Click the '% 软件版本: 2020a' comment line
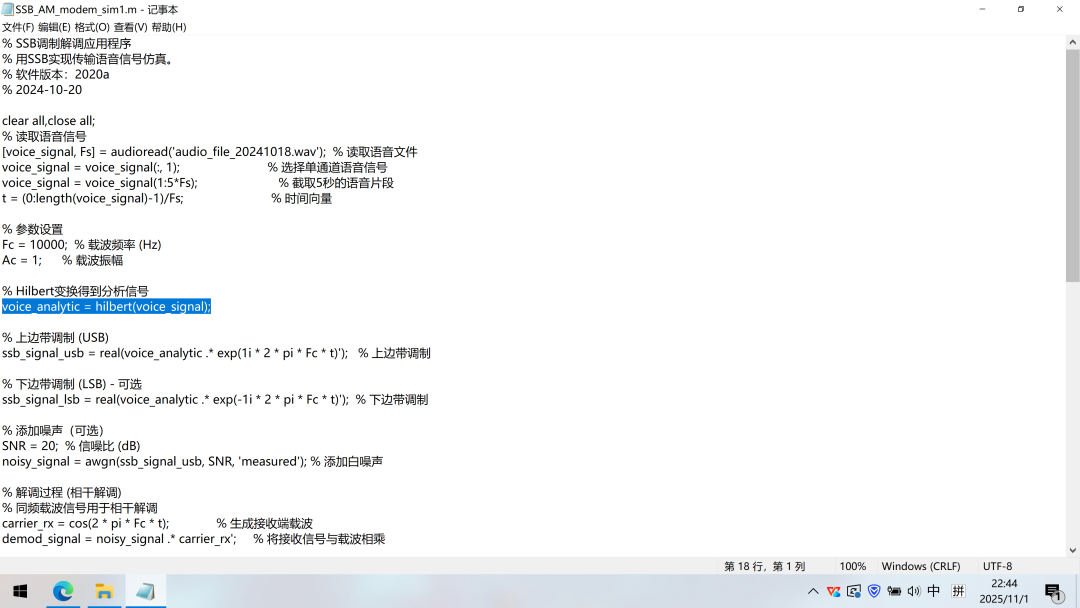This screenshot has height=608, width=1080. [x=55, y=74]
